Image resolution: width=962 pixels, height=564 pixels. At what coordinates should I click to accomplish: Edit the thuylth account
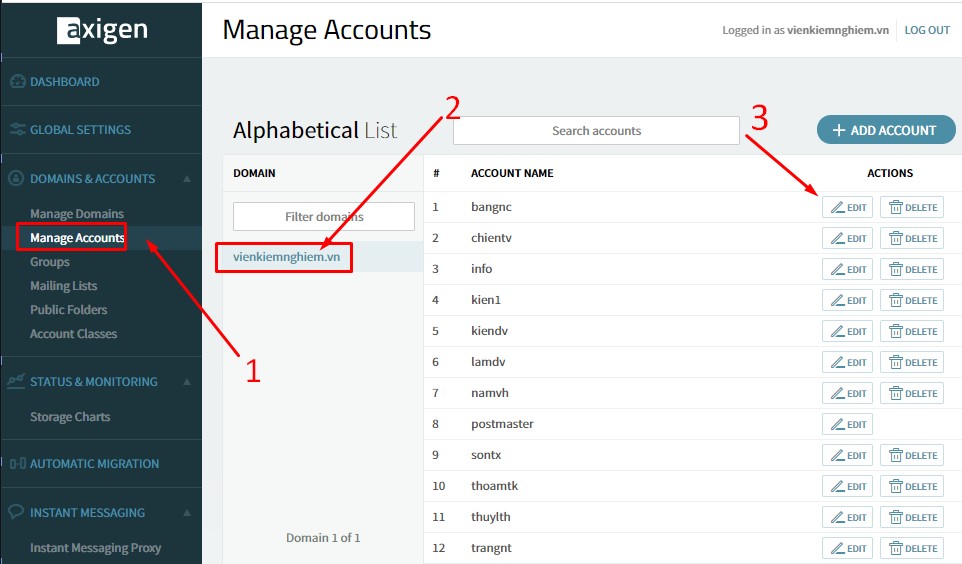click(x=847, y=517)
